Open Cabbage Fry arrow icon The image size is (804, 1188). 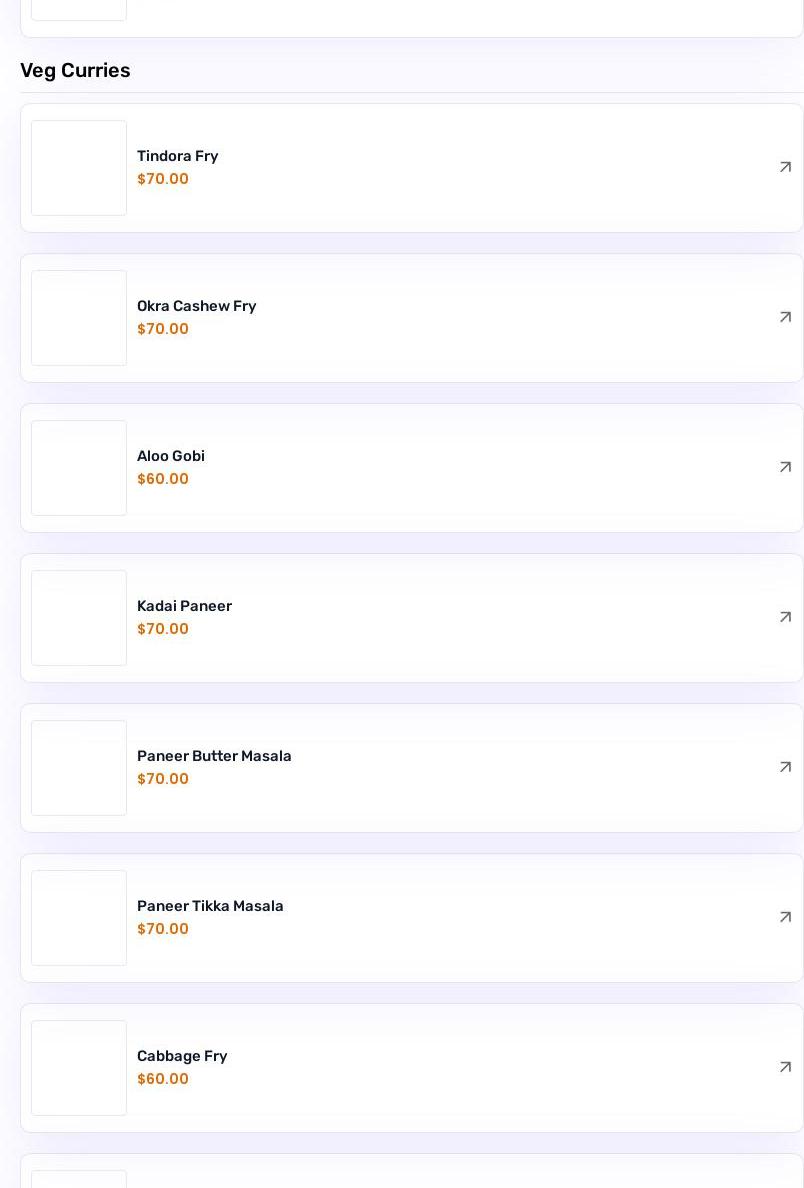785,1068
